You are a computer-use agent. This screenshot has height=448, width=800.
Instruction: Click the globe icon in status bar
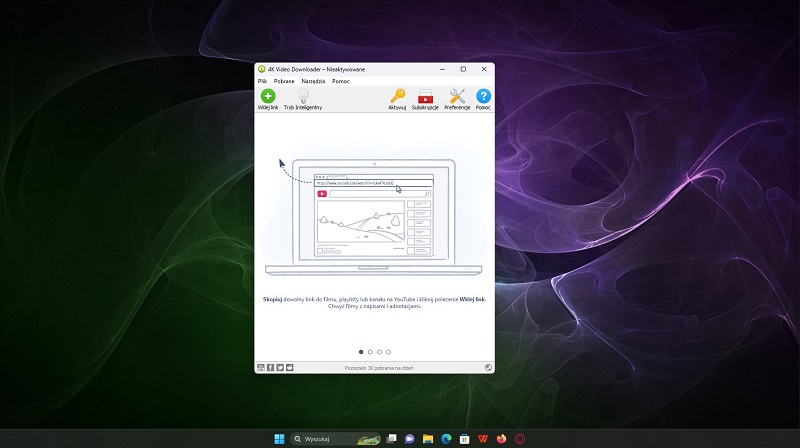488,367
